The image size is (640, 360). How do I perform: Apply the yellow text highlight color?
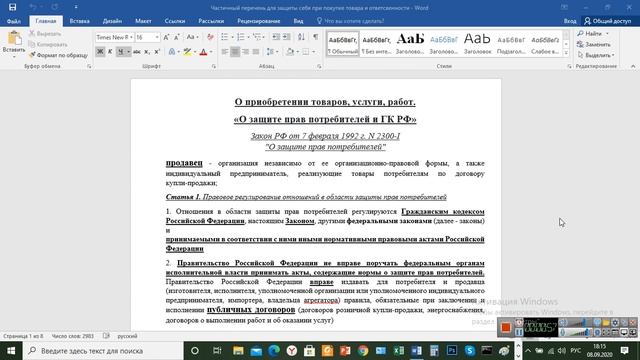(187, 52)
